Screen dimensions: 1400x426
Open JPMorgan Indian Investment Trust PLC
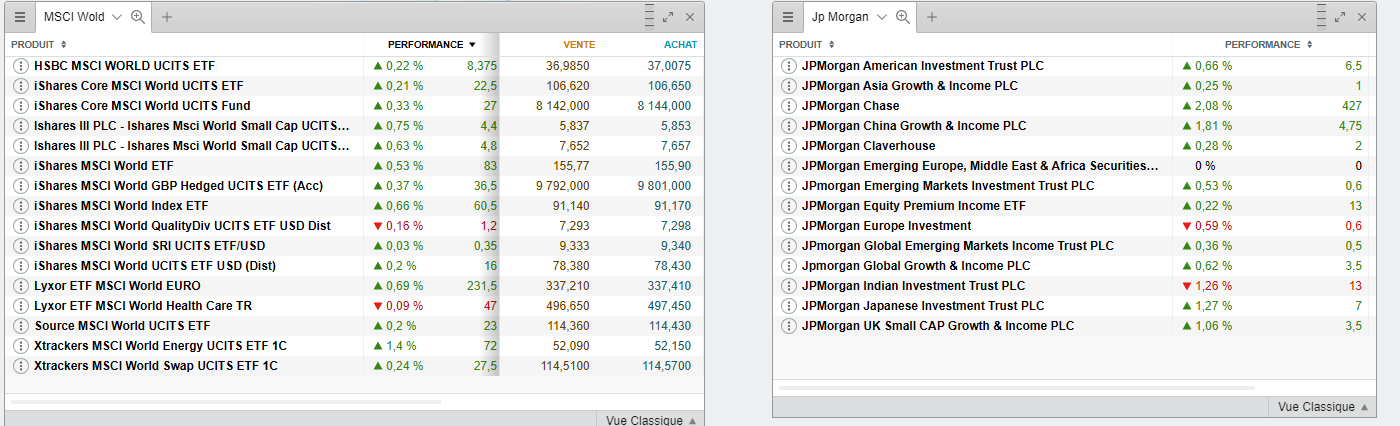click(913, 286)
